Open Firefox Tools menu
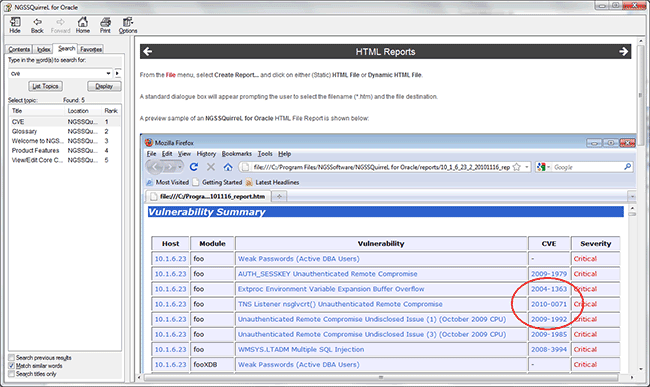 point(265,154)
